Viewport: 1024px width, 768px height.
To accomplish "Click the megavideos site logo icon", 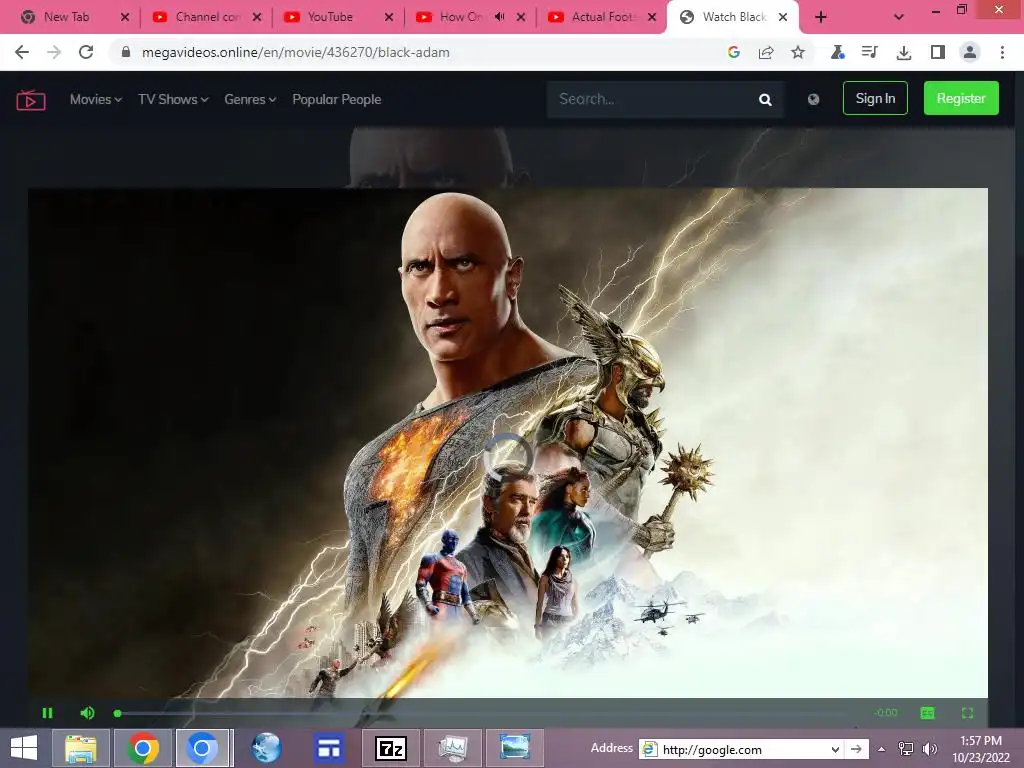I will pyautogui.click(x=31, y=100).
